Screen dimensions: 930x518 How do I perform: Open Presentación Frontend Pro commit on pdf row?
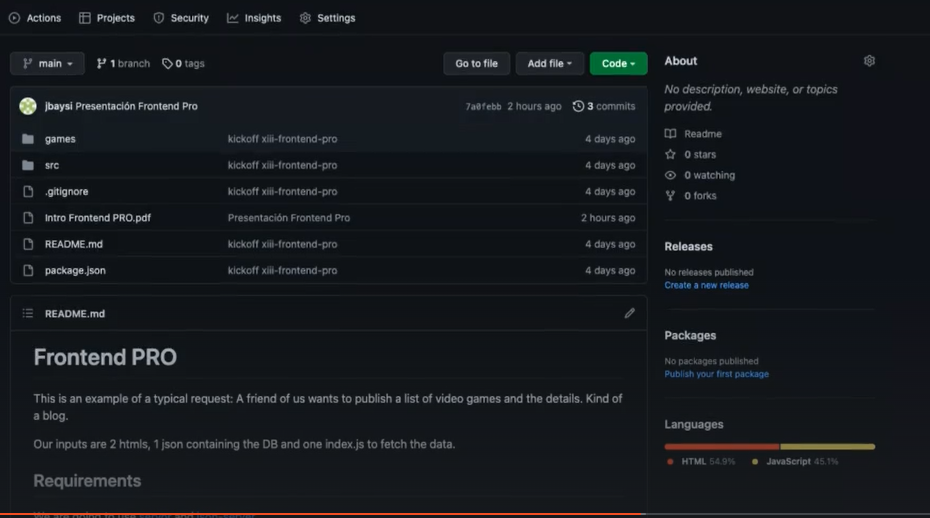point(289,218)
